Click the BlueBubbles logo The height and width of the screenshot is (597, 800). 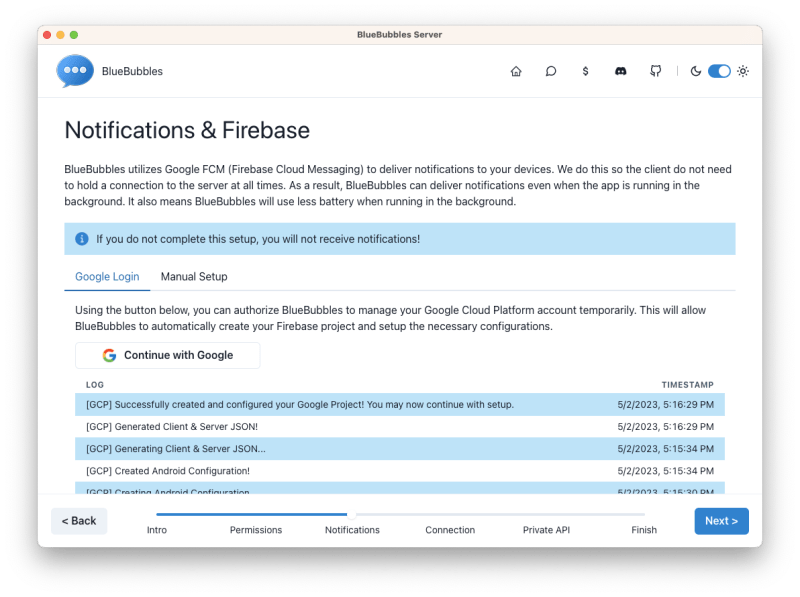75,70
